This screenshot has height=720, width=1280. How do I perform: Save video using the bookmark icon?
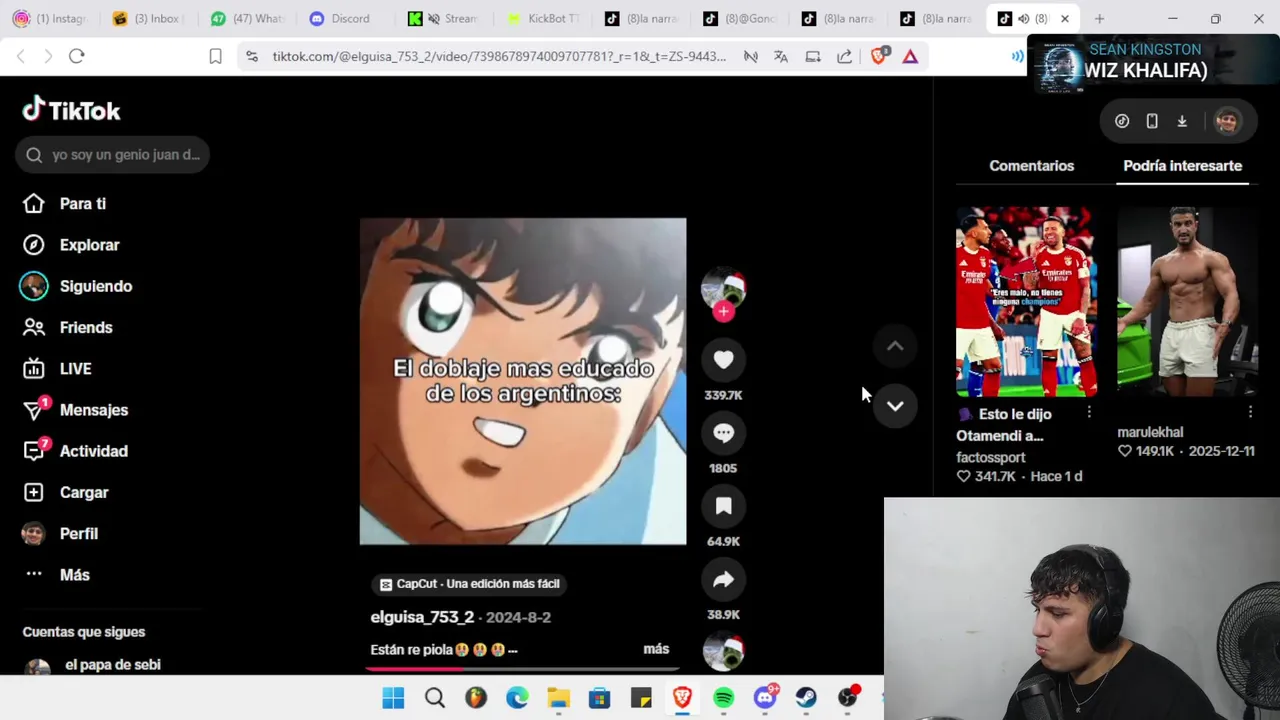pyautogui.click(x=723, y=506)
